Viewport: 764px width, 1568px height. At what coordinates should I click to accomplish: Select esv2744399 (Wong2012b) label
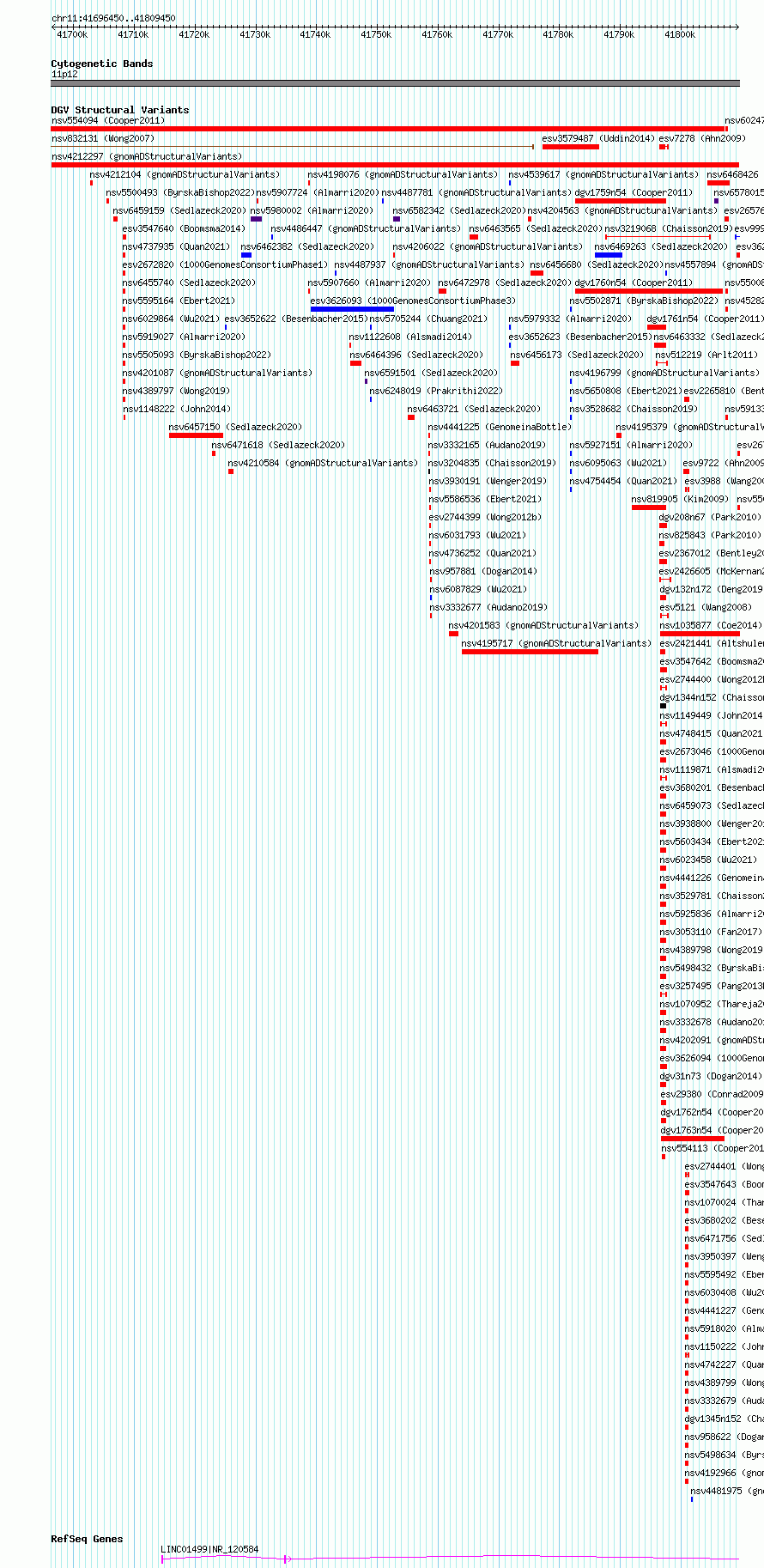(485, 518)
